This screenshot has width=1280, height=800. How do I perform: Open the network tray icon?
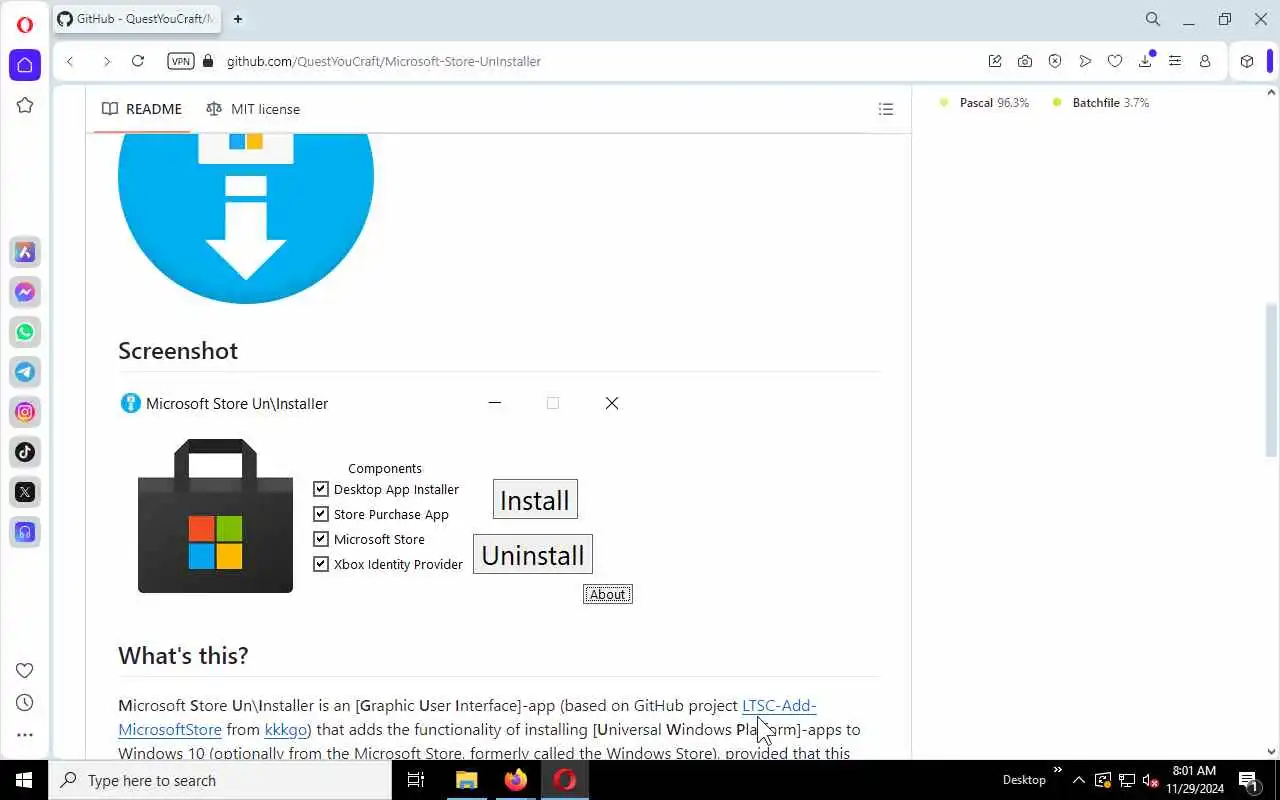1127,780
